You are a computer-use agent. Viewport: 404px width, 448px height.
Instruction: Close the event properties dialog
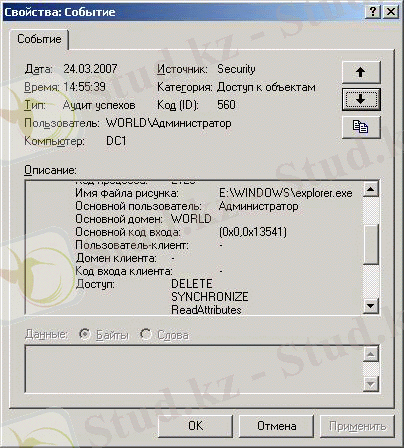(390, 12)
